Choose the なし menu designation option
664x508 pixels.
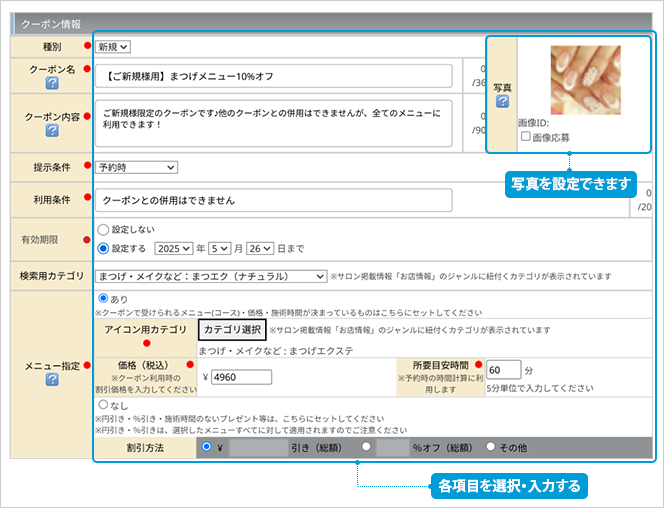[x=104, y=404]
